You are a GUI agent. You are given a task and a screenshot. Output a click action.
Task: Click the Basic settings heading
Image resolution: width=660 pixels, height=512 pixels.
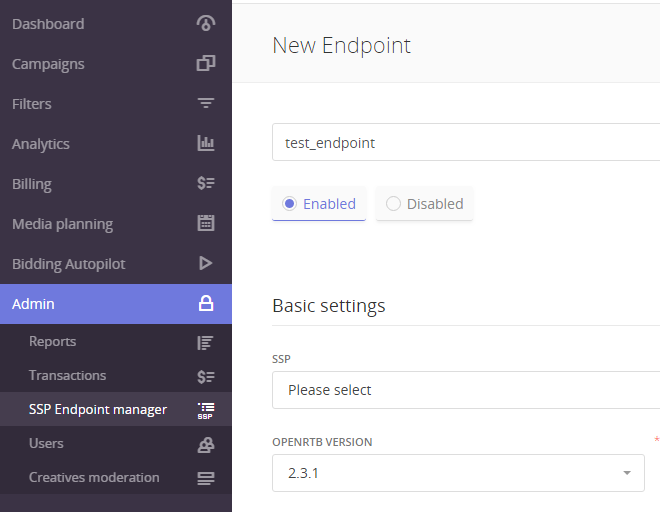pos(329,306)
